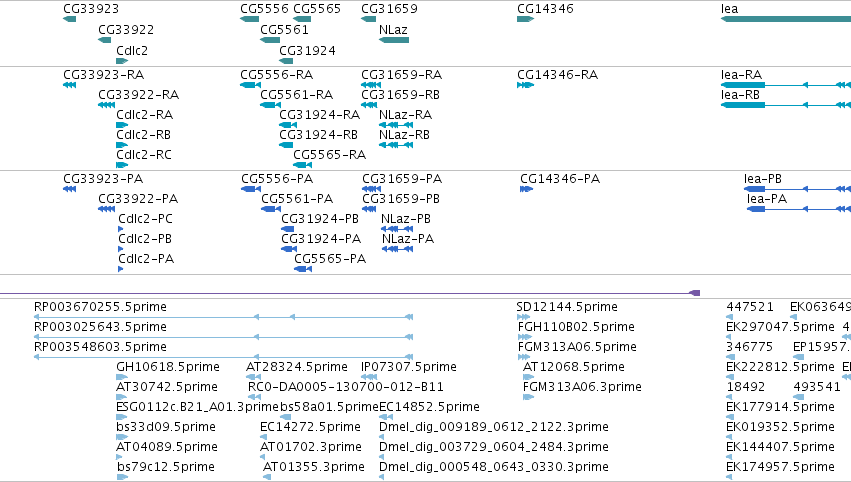Click transcript Cdlc2-RB

(143, 135)
